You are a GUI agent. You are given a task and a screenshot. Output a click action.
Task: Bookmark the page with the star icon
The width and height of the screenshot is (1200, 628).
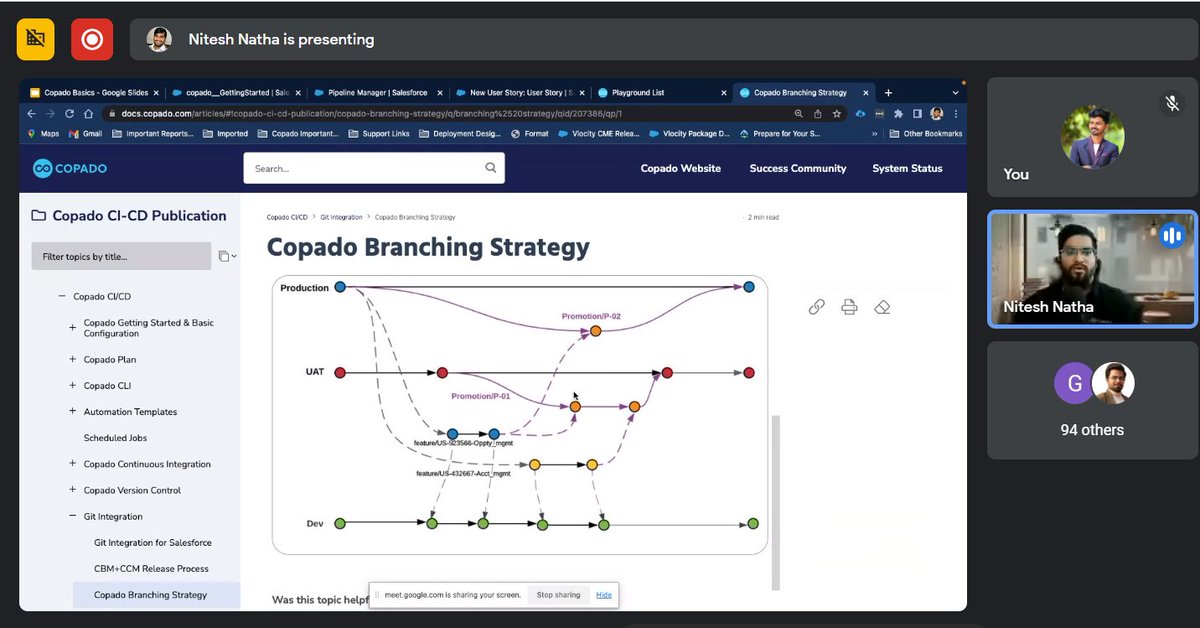[836, 114]
